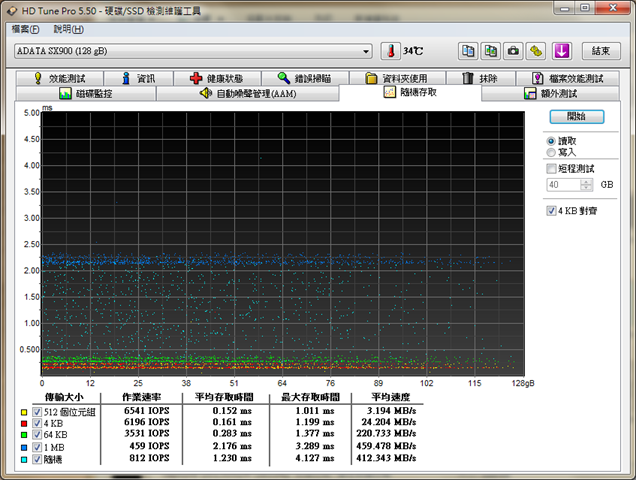Viewport: 636px width, 480px height.
Task: Open the 說明(H) help menu
Action: pyautogui.click(x=69, y=29)
